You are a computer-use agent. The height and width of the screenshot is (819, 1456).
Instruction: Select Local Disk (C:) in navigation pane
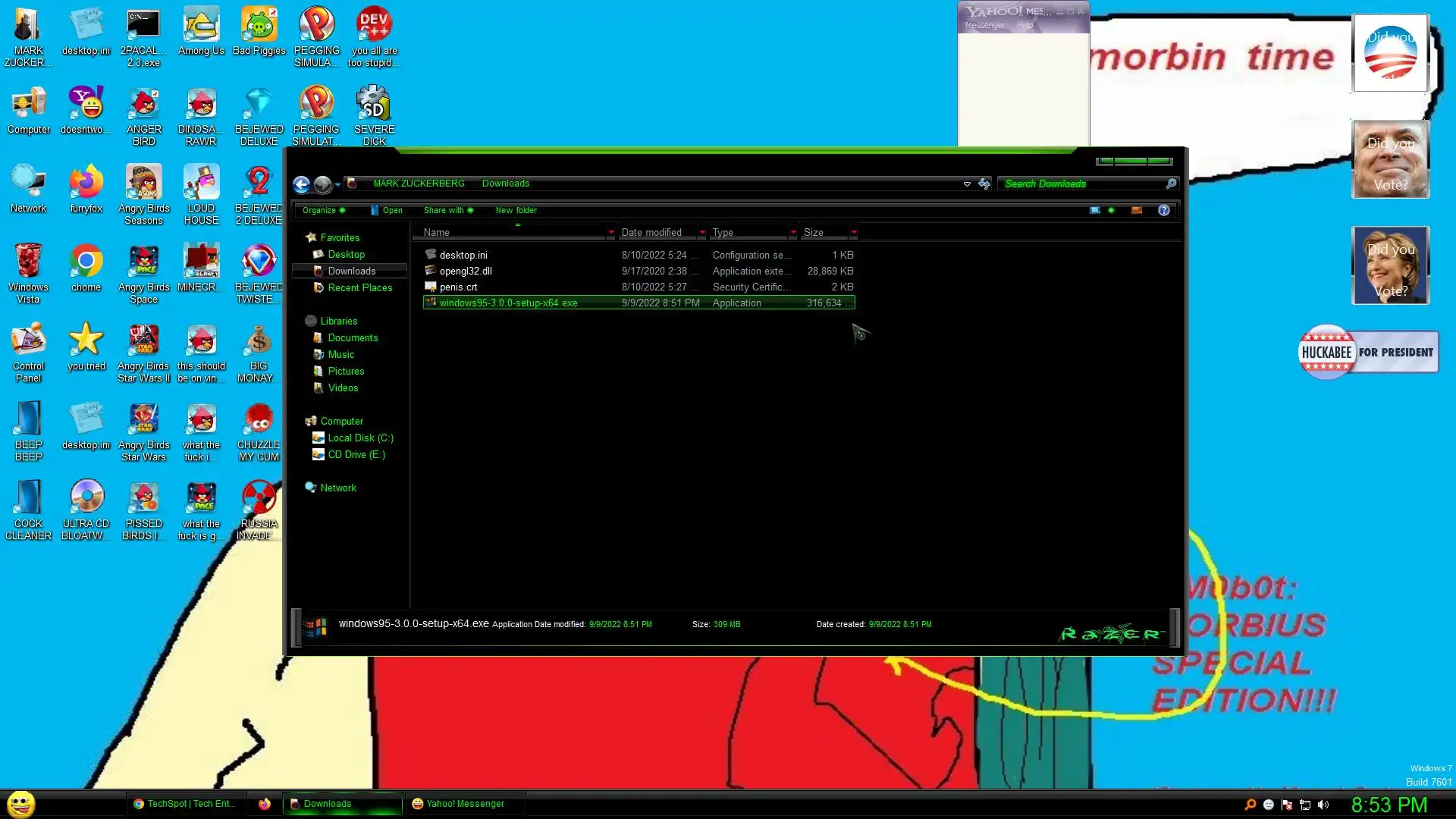tap(360, 438)
